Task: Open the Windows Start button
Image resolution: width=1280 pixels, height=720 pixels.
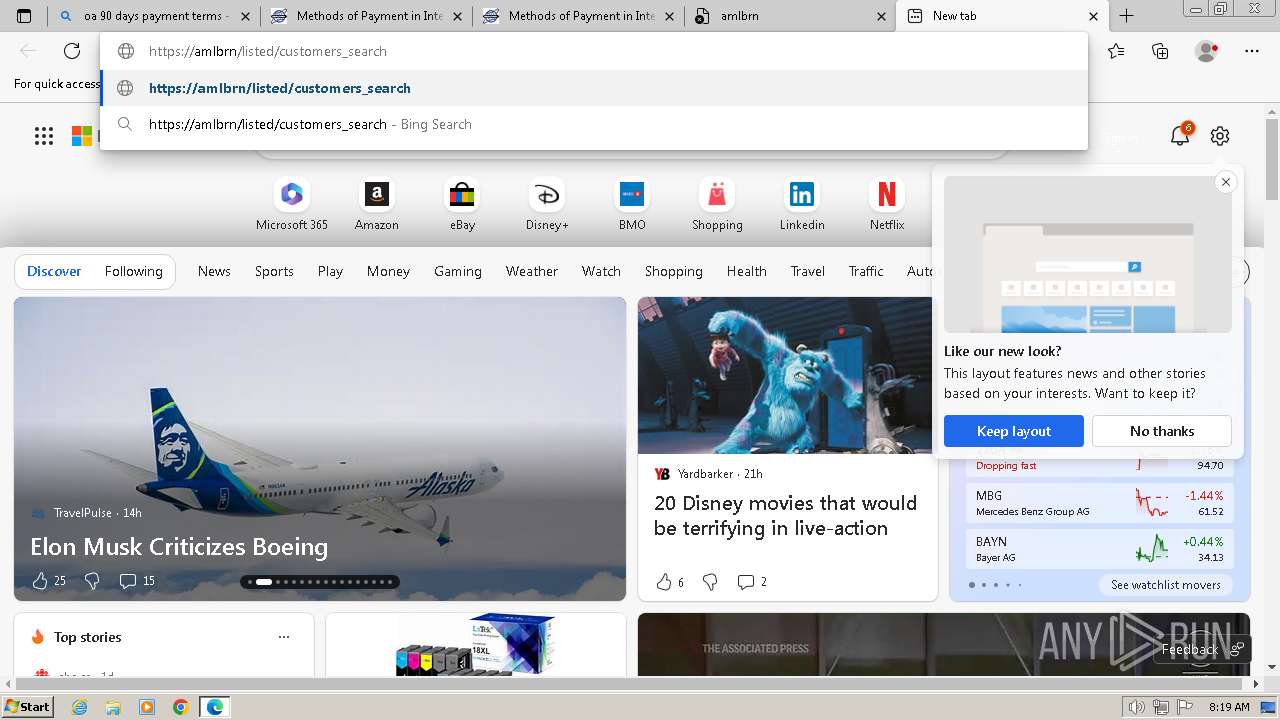Action: click(x=28, y=706)
